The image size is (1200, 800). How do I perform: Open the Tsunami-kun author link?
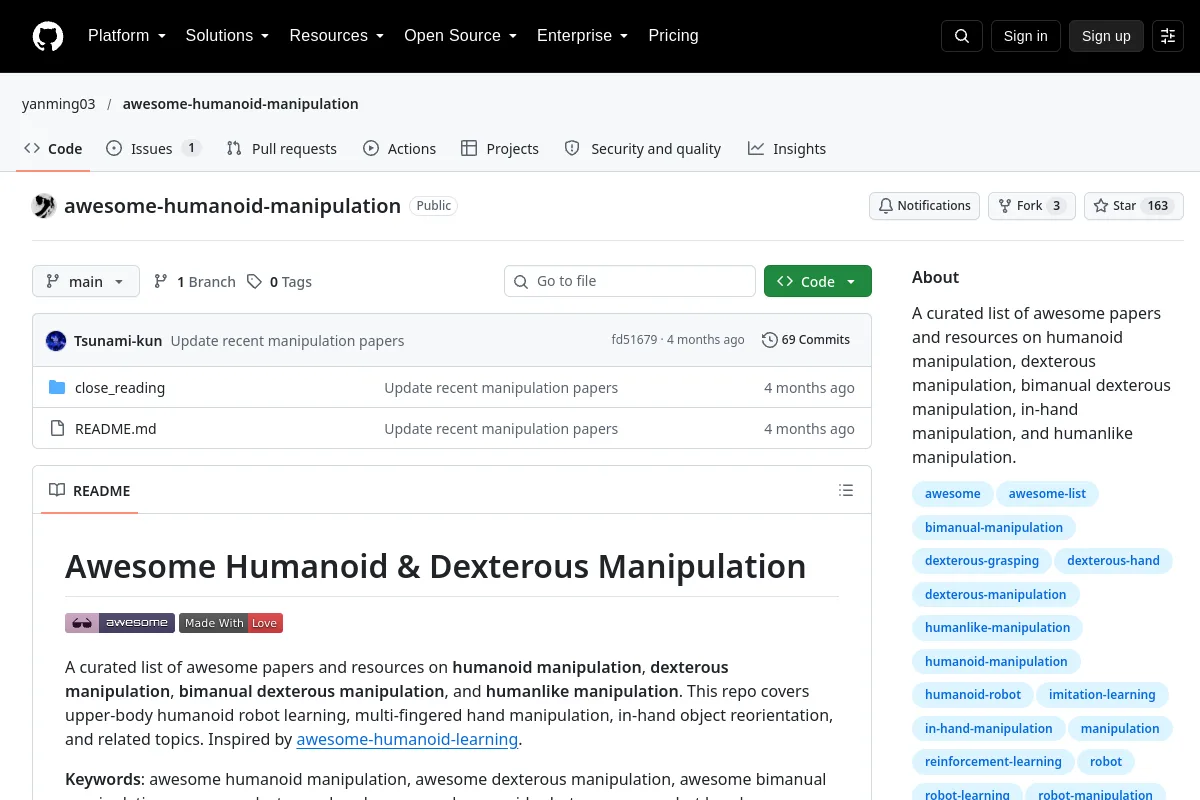(118, 341)
